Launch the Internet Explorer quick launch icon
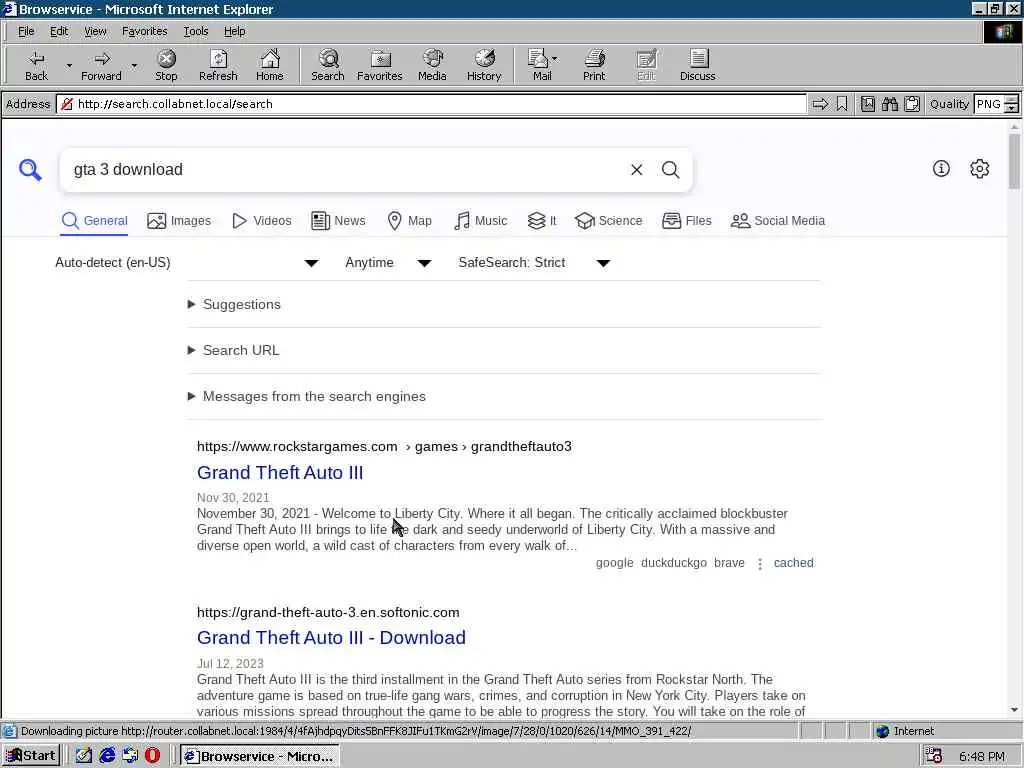The image size is (1024, 768). coord(107,756)
